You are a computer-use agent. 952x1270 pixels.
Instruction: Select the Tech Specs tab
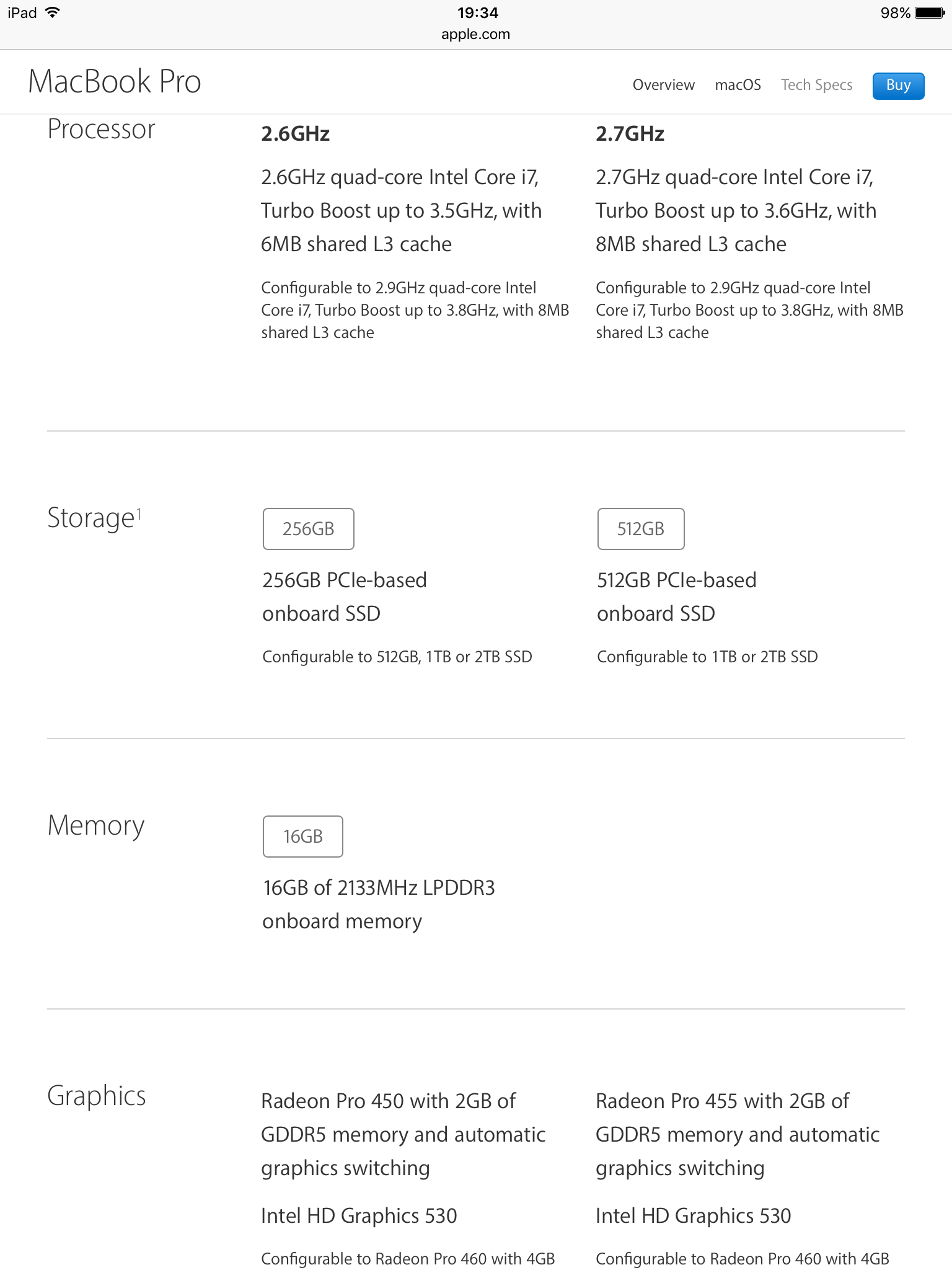coord(816,85)
